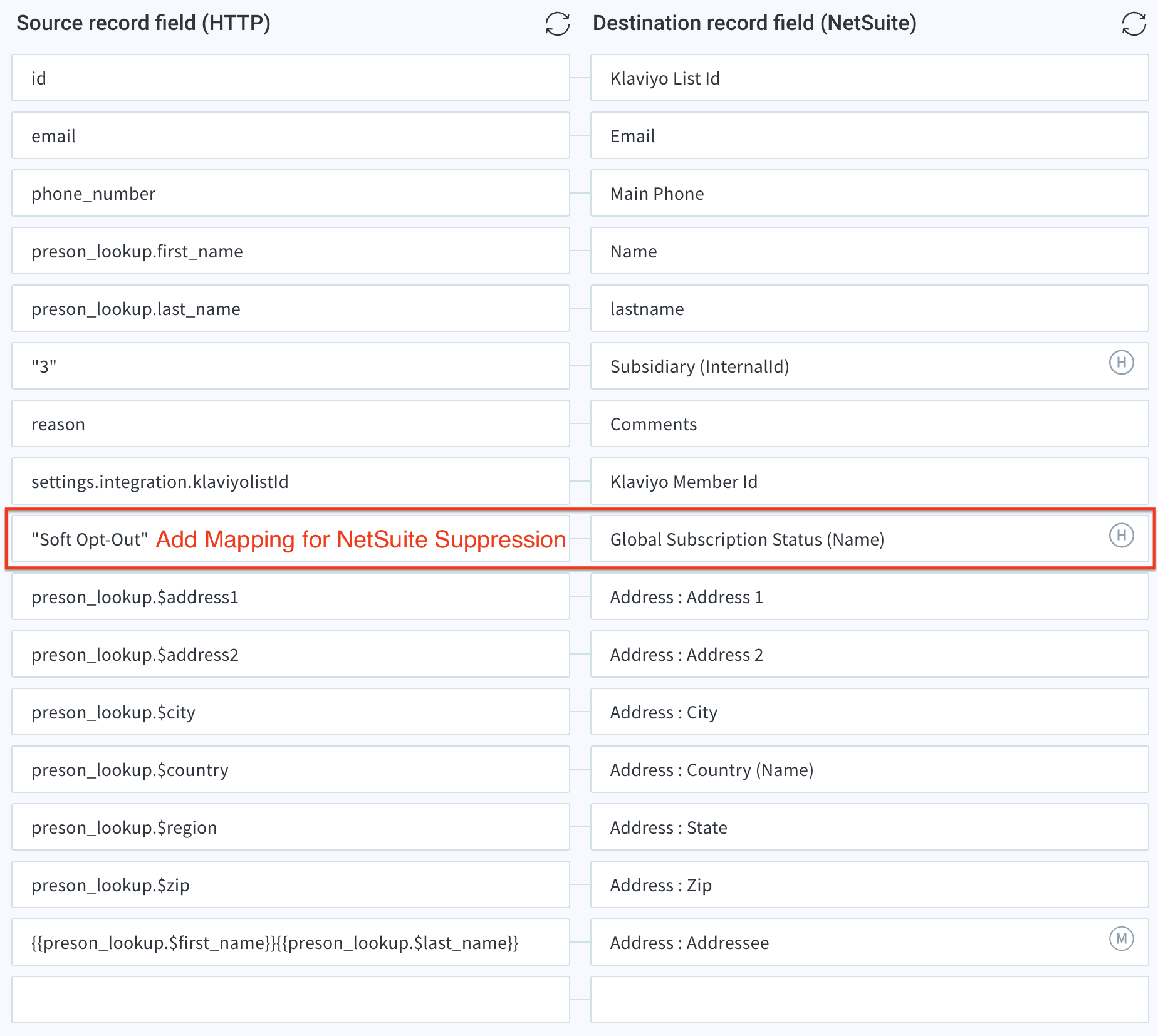Edit the 'reason' source field
Image resolution: width=1158 pixels, height=1036 pixels.
pos(291,423)
